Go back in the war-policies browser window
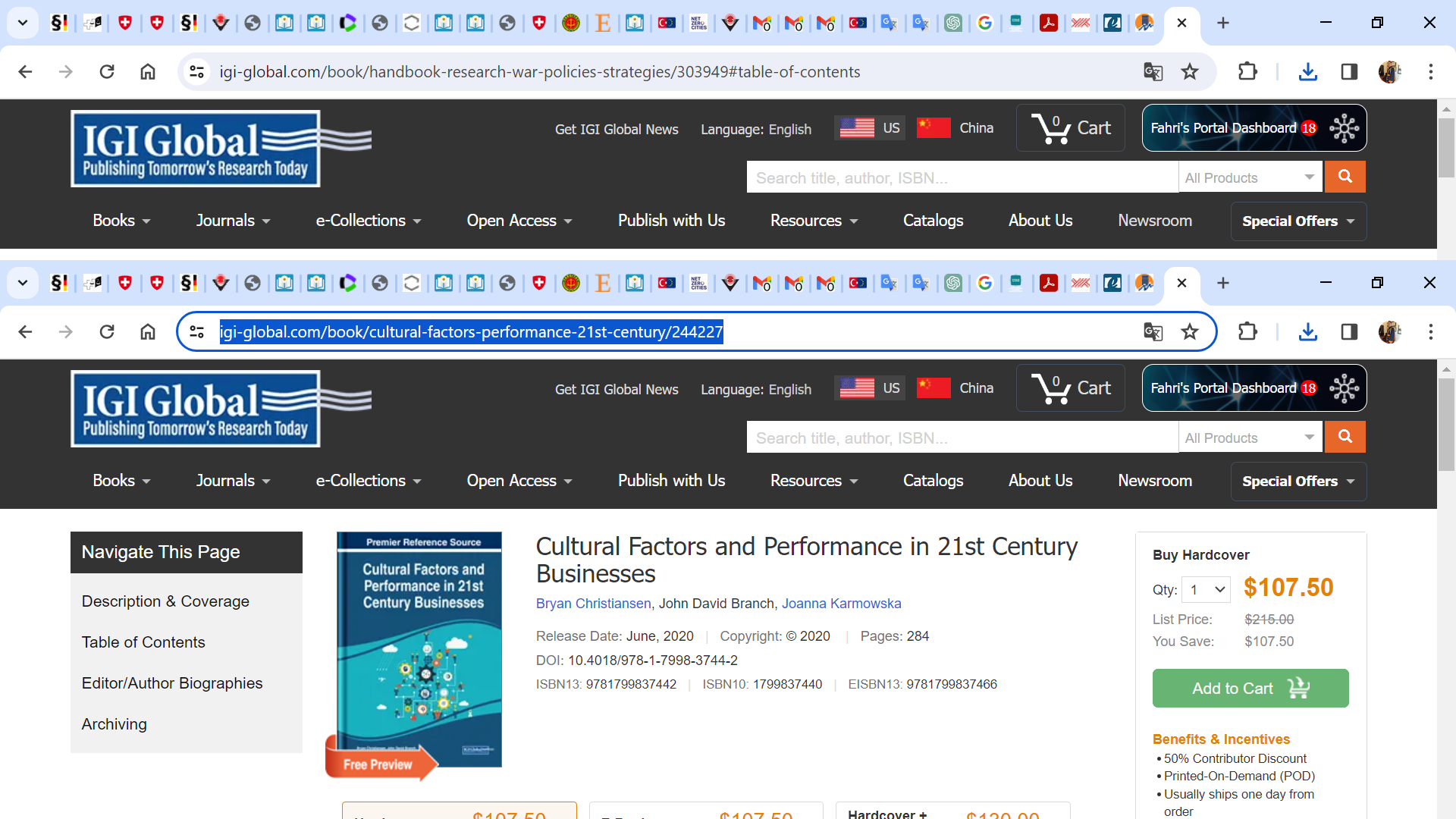This screenshot has height=819, width=1456. point(25,71)
